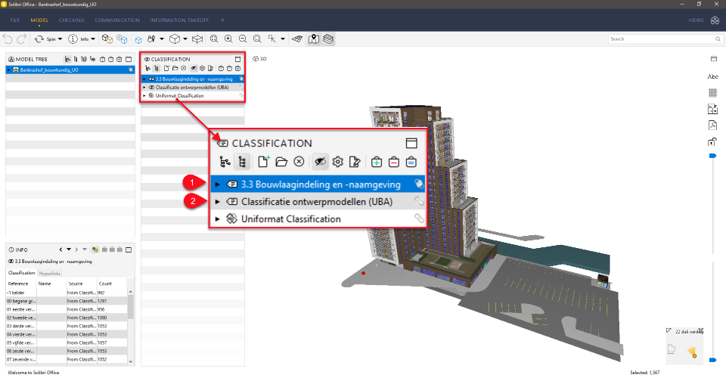Click the PDF export icon in right sidebar
This screenshot has width=726, height=378.
[713, 125]
